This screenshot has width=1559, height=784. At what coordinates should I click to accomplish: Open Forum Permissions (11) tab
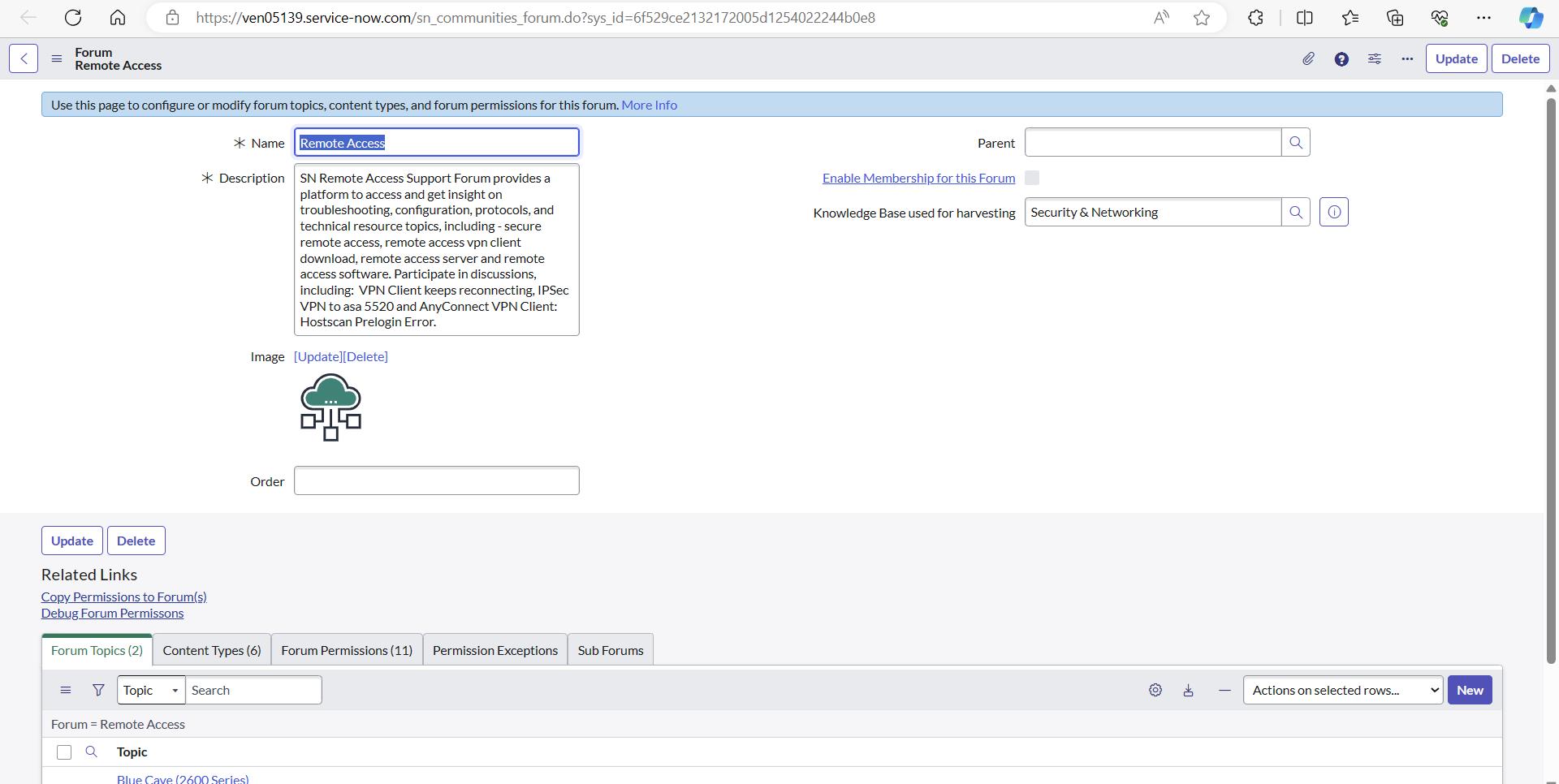[347, 650]
